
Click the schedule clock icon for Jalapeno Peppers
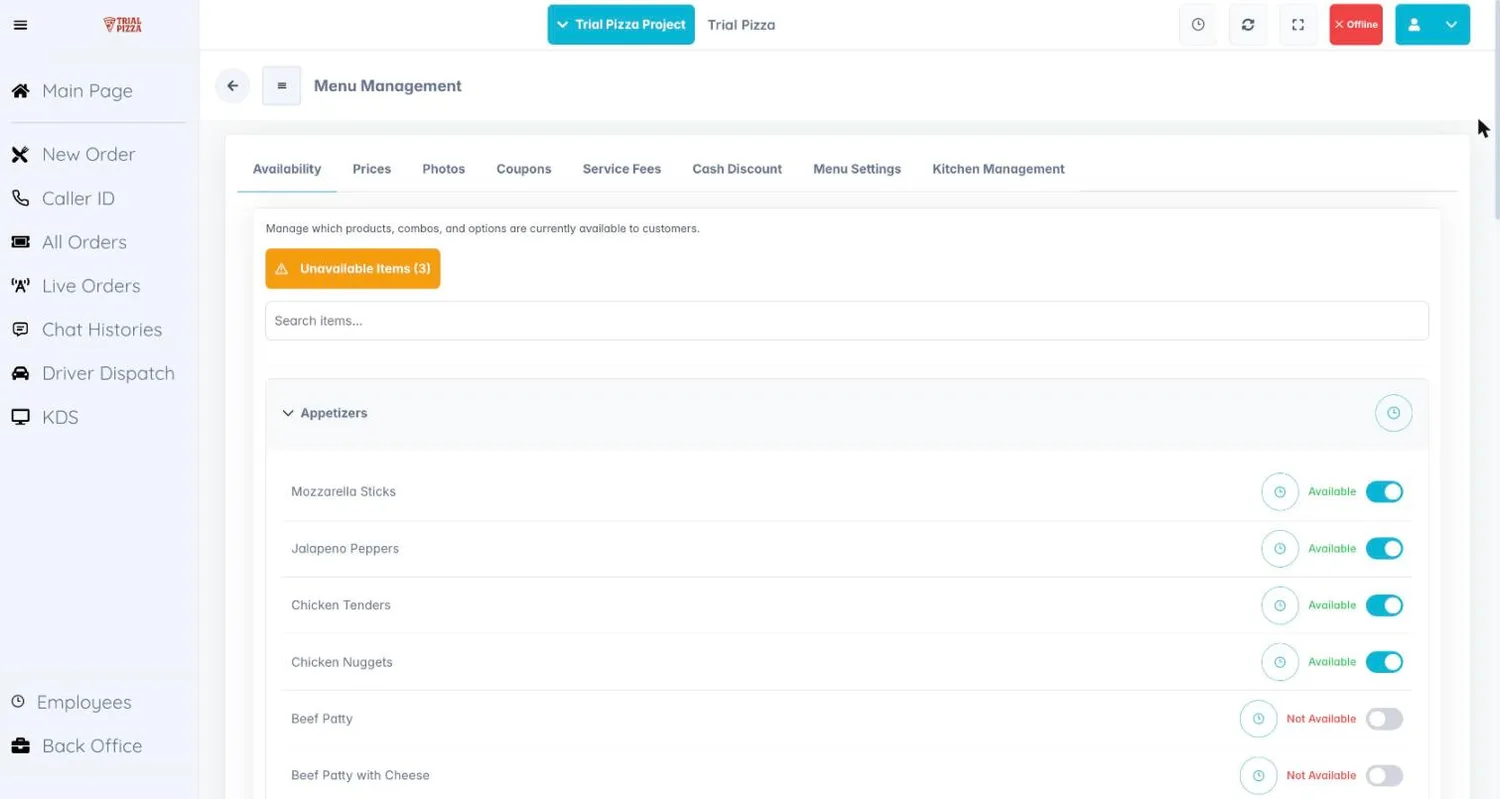(1280, 549)
